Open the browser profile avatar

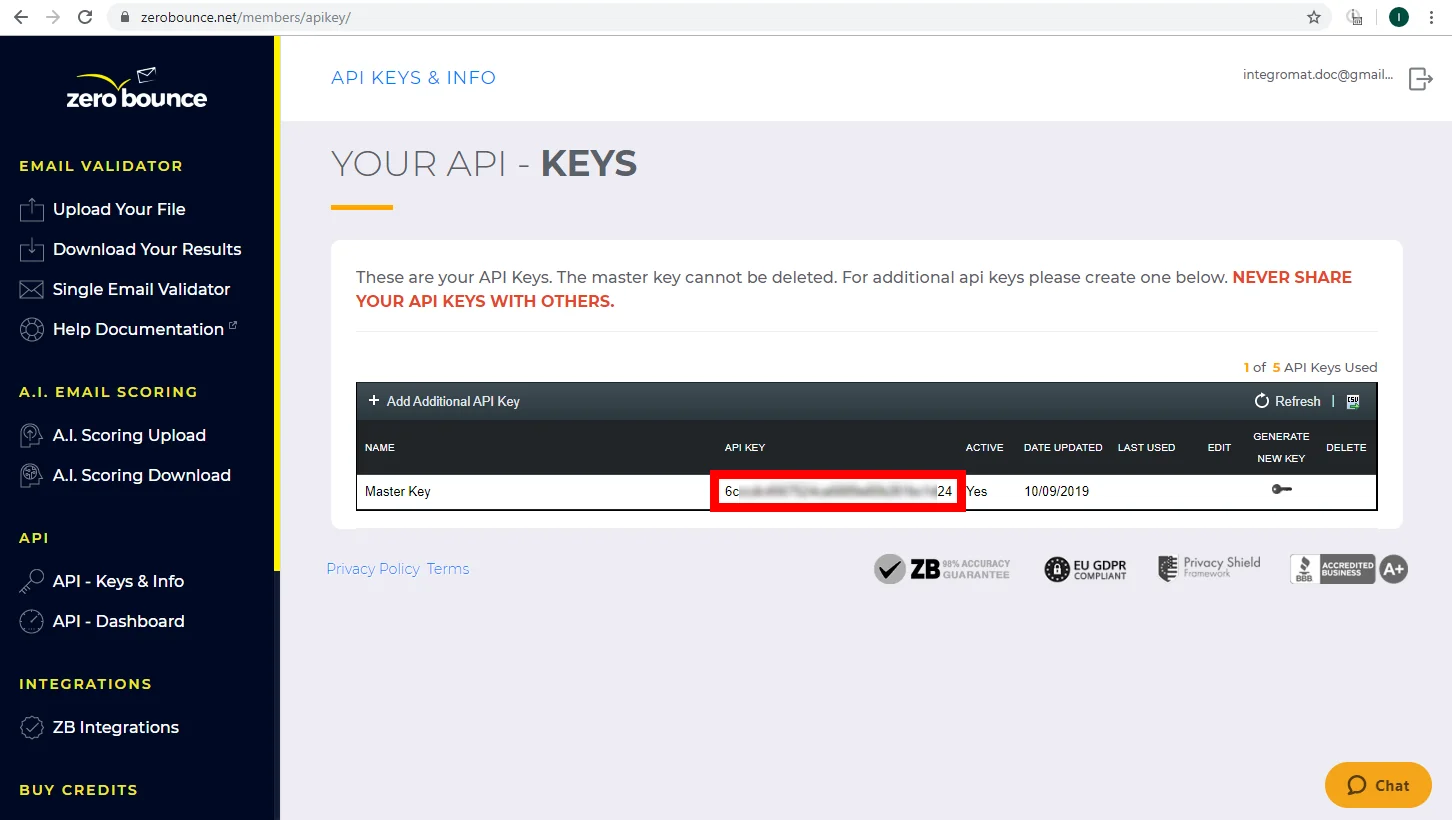tap(1398, 17)
